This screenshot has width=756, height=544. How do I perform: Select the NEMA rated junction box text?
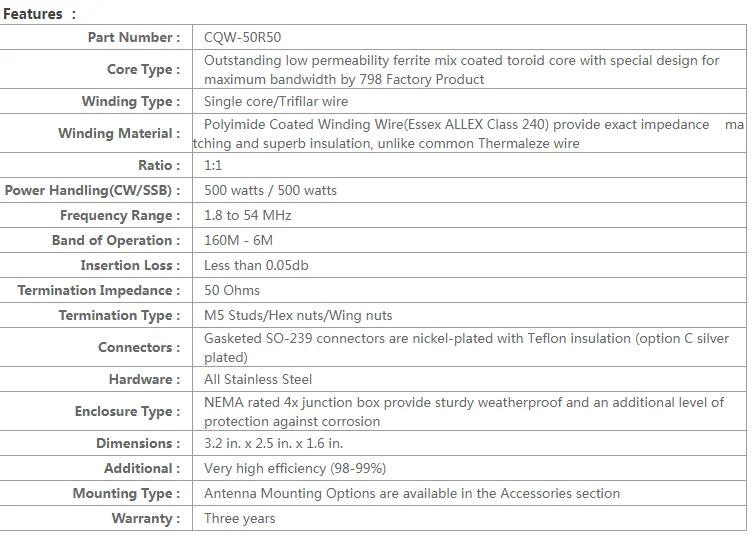tap(464, 411)
